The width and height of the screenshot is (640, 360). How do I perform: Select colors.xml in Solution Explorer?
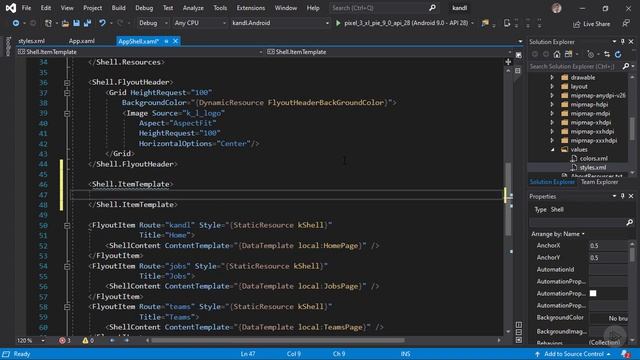(593, 158)
